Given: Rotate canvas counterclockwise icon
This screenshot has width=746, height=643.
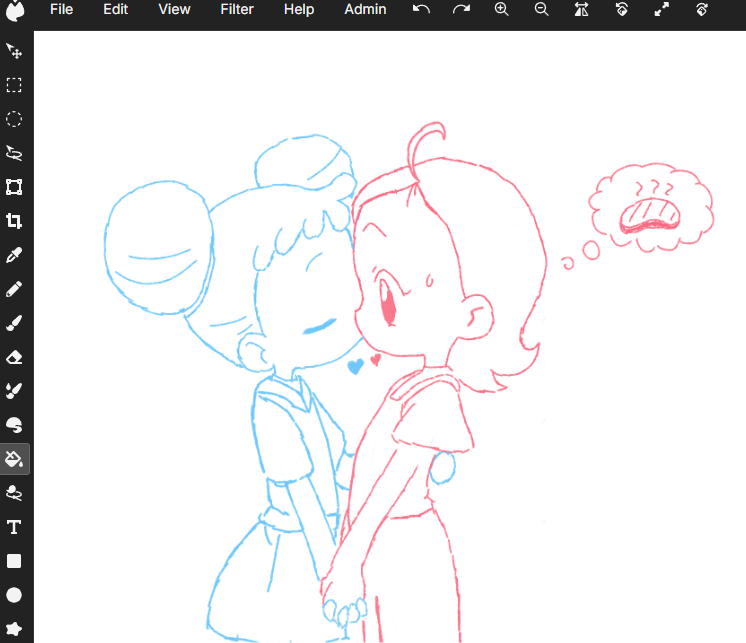Looking at the screenshot, I should click(621, 10).
